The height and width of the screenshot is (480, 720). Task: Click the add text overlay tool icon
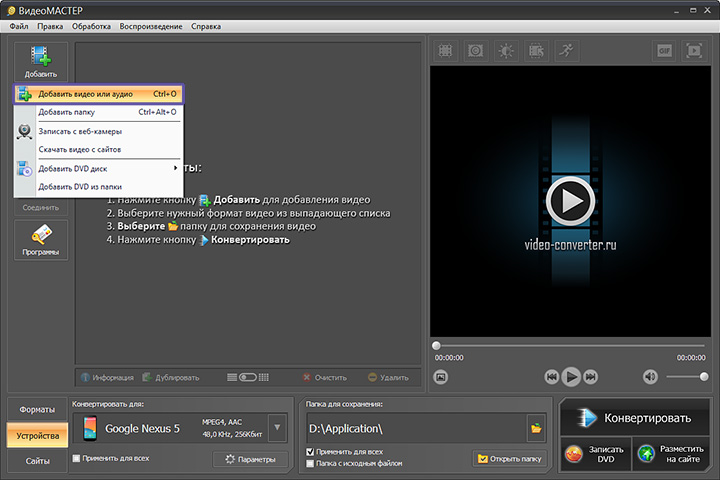point(536,51)
